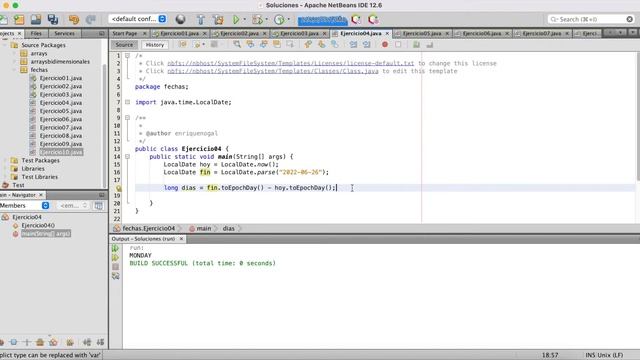Open the Run Project dropdown arrow
640x360 pixels.
point(245,19)
